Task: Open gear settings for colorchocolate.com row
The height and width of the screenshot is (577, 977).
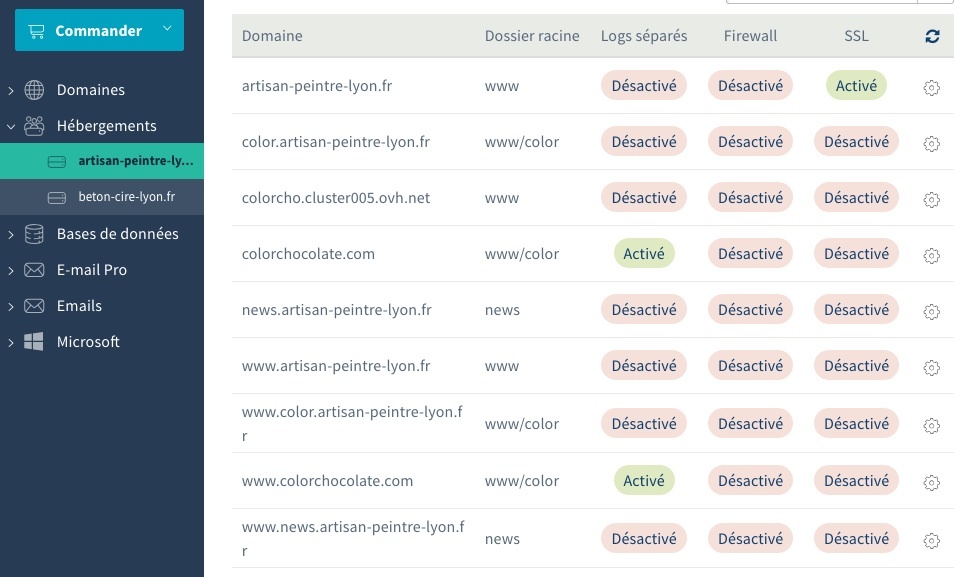Action: pyautogui.click(x=931, y=255)
